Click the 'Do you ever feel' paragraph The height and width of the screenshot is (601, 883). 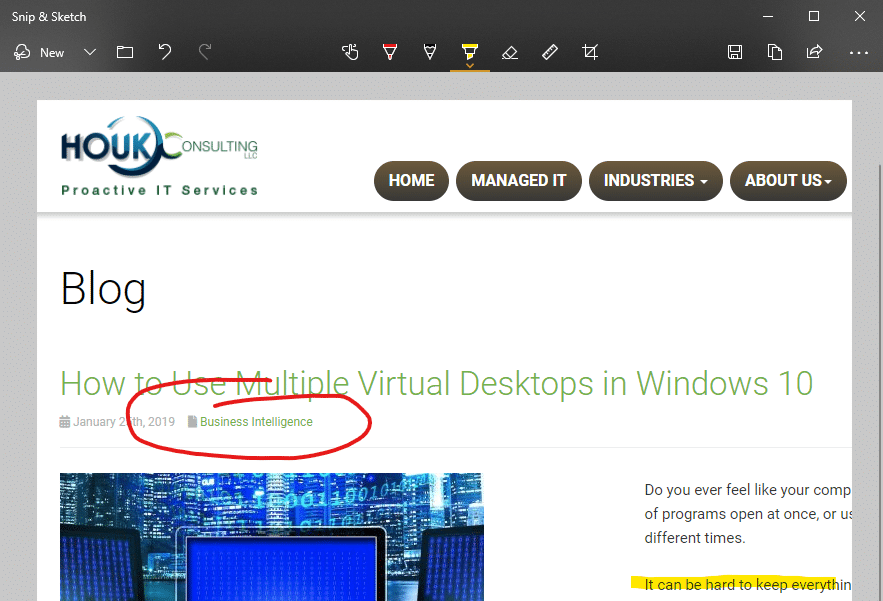click(748, 514)
